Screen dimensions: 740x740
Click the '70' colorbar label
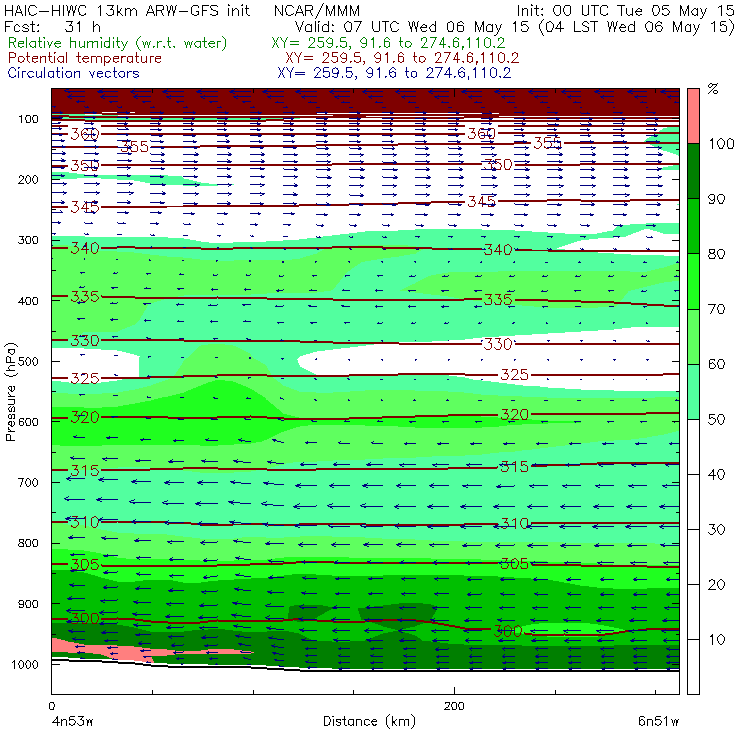click(716, 309)
